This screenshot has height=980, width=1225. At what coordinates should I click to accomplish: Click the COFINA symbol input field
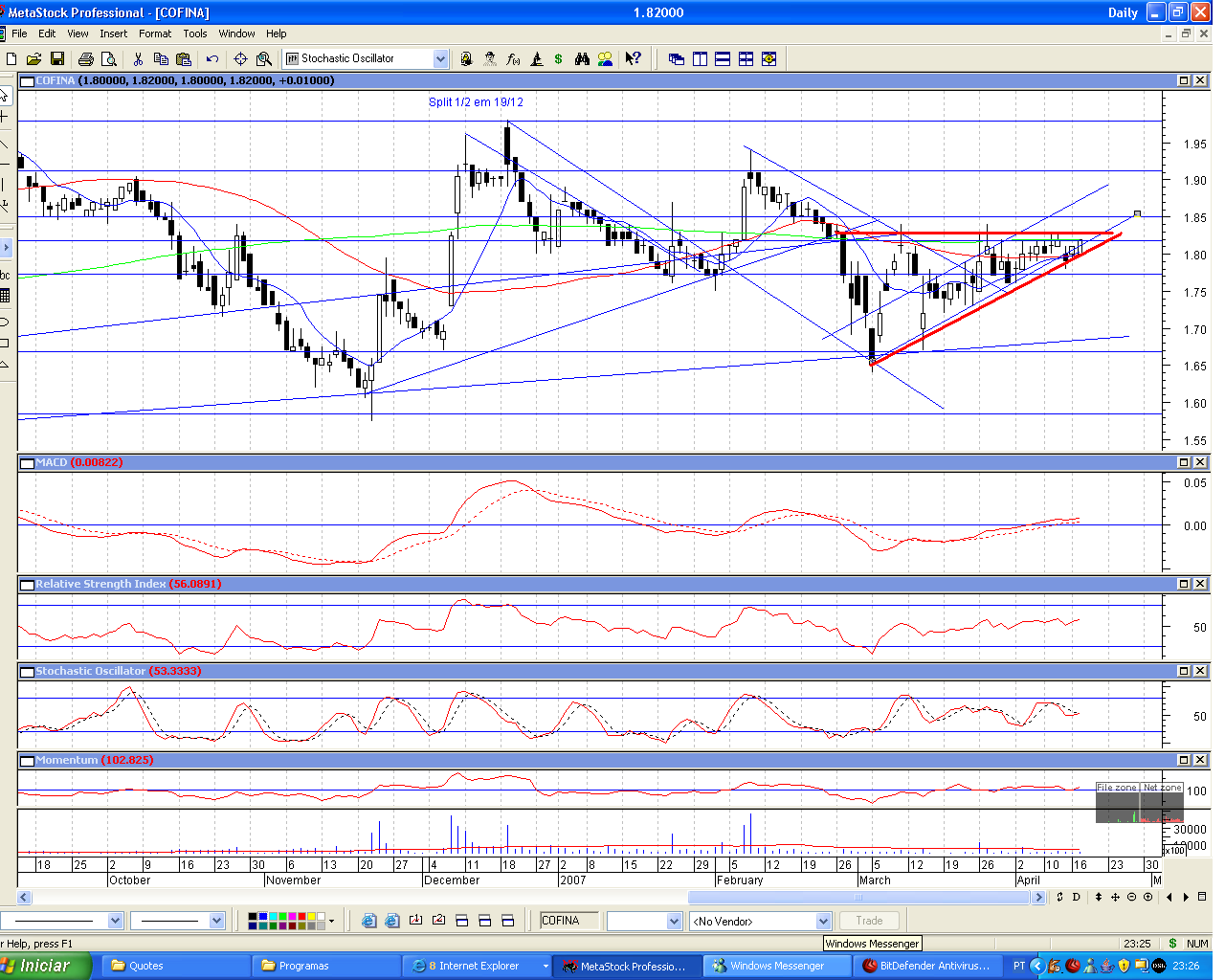pyautogui.click(x=568, y=921)
